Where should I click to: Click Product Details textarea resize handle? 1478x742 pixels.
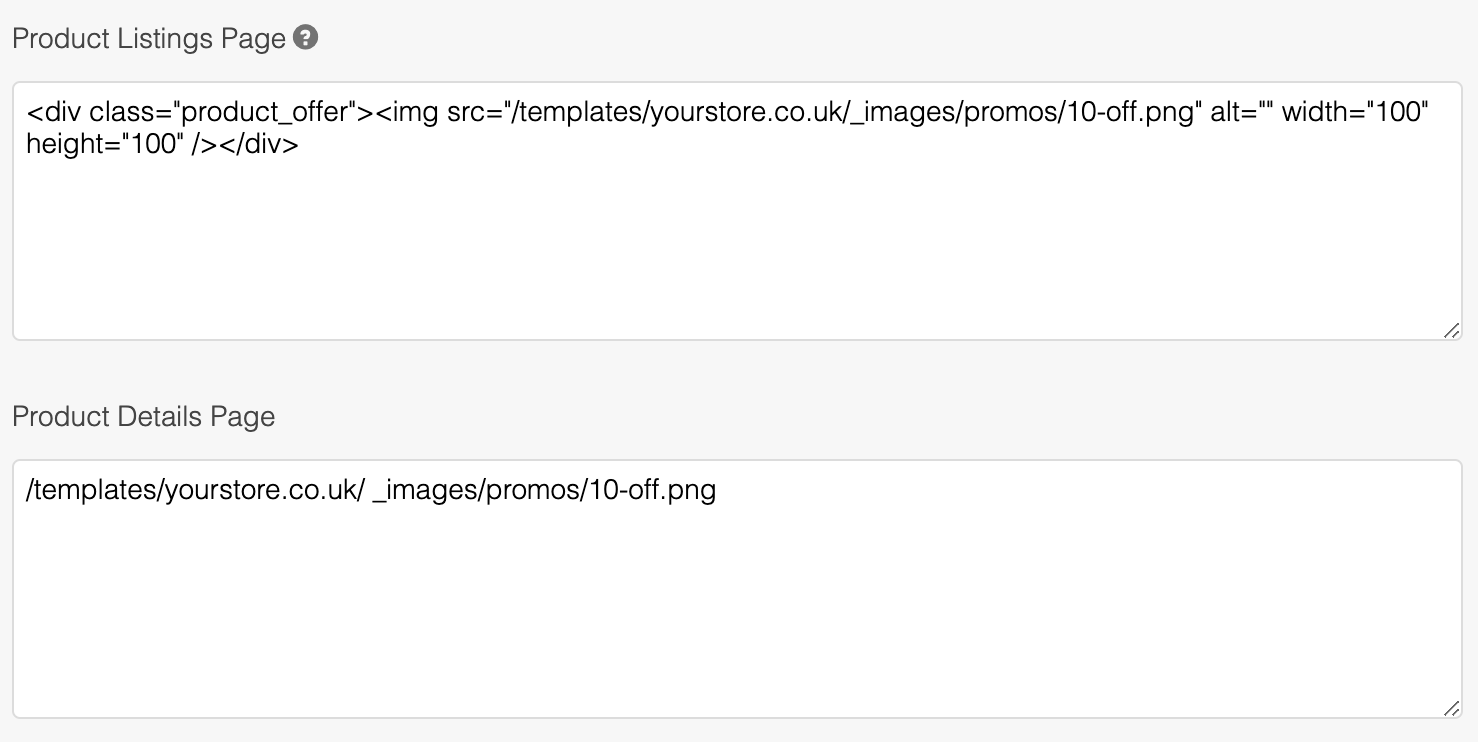point(1451,708)
